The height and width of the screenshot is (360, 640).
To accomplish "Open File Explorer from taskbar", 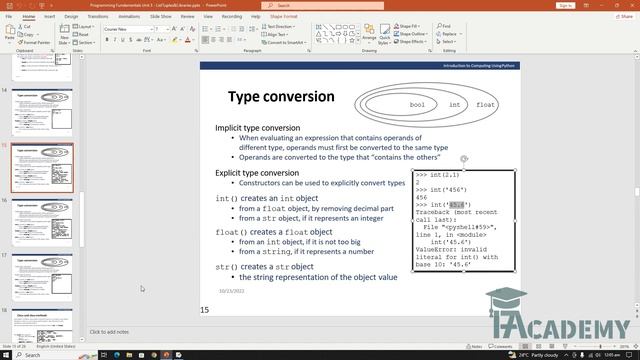I will [129, 355].
